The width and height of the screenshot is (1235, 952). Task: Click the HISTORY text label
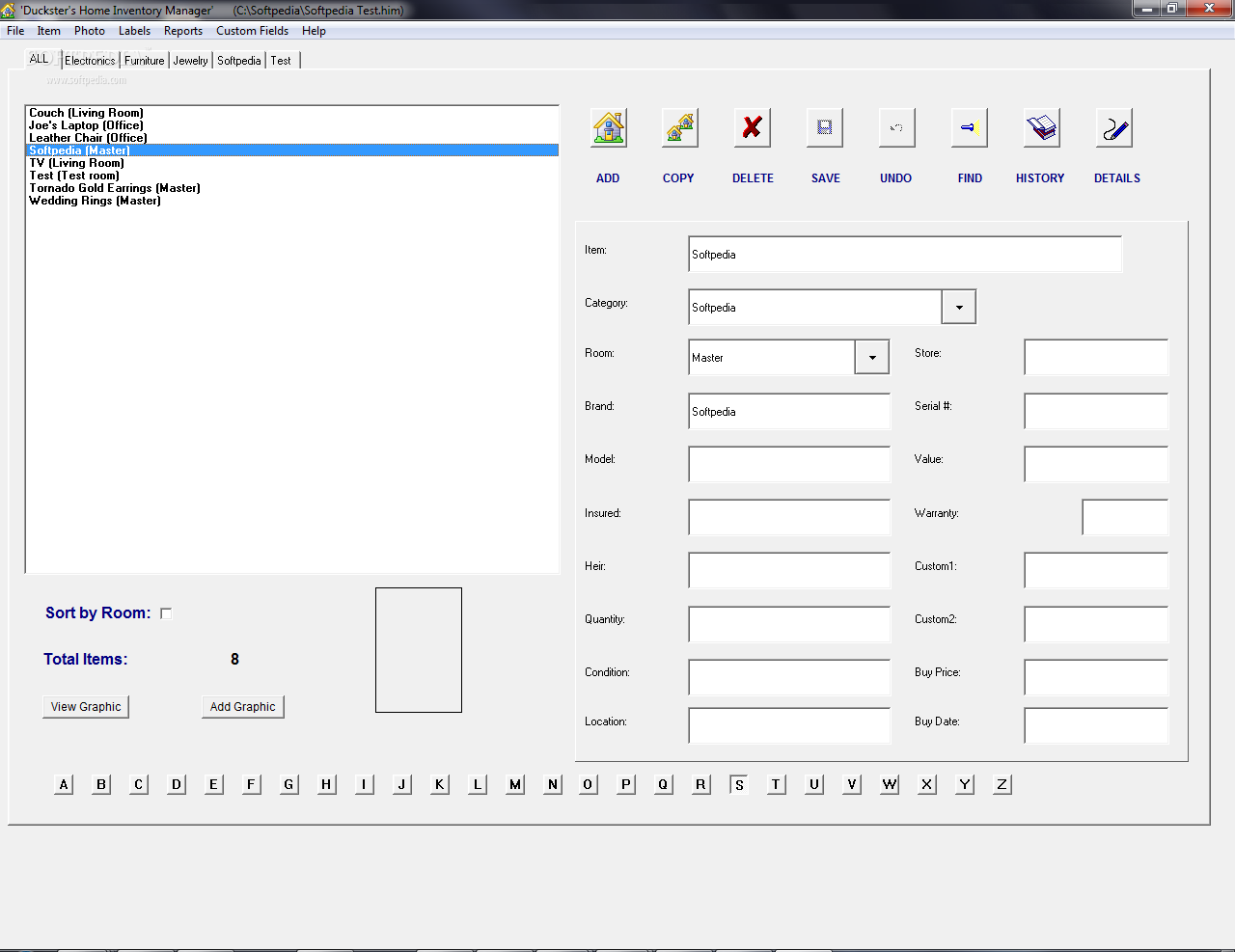(x=1040, y=178)
